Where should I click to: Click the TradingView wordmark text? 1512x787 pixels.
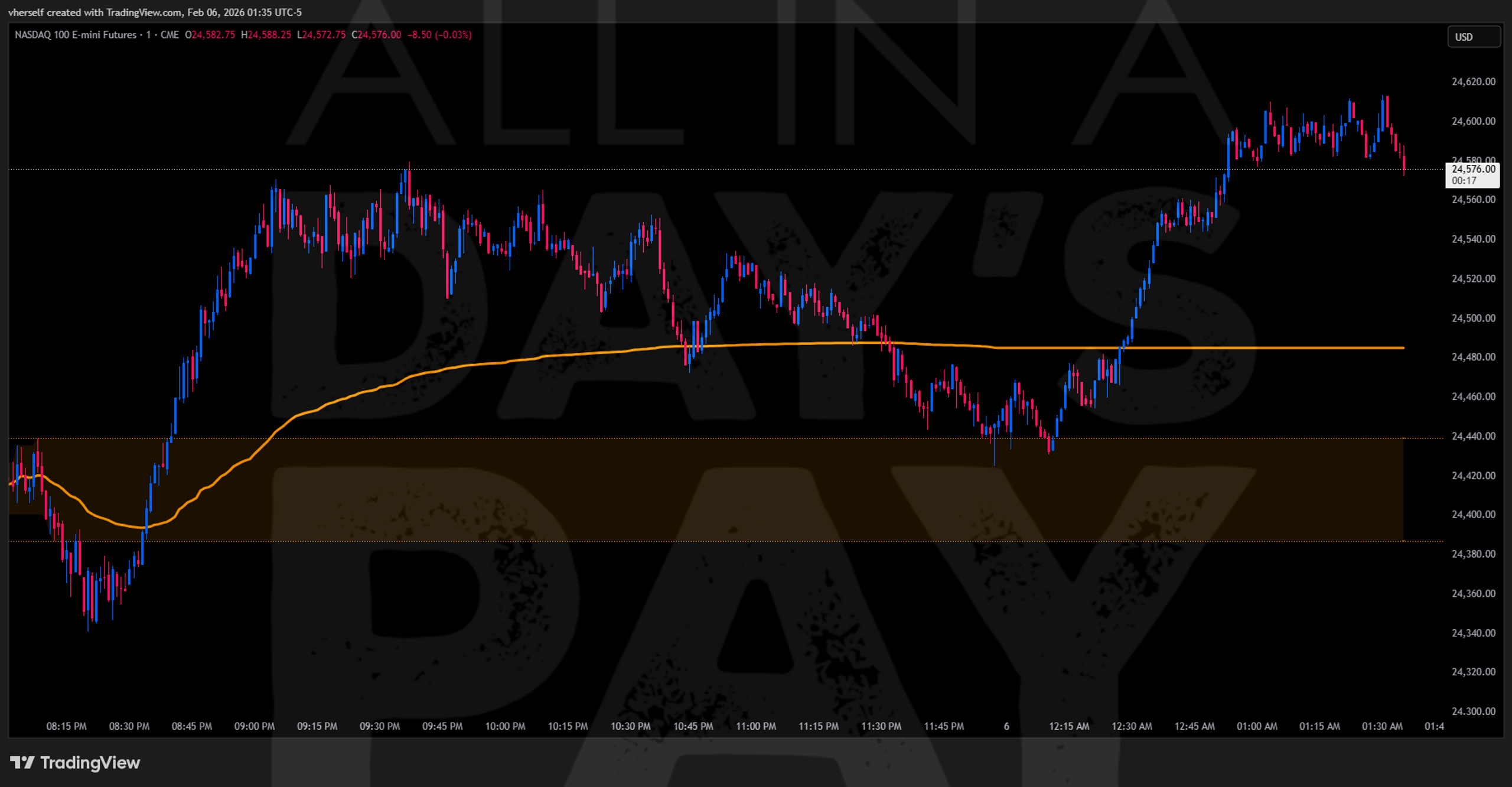coord(90,763)
